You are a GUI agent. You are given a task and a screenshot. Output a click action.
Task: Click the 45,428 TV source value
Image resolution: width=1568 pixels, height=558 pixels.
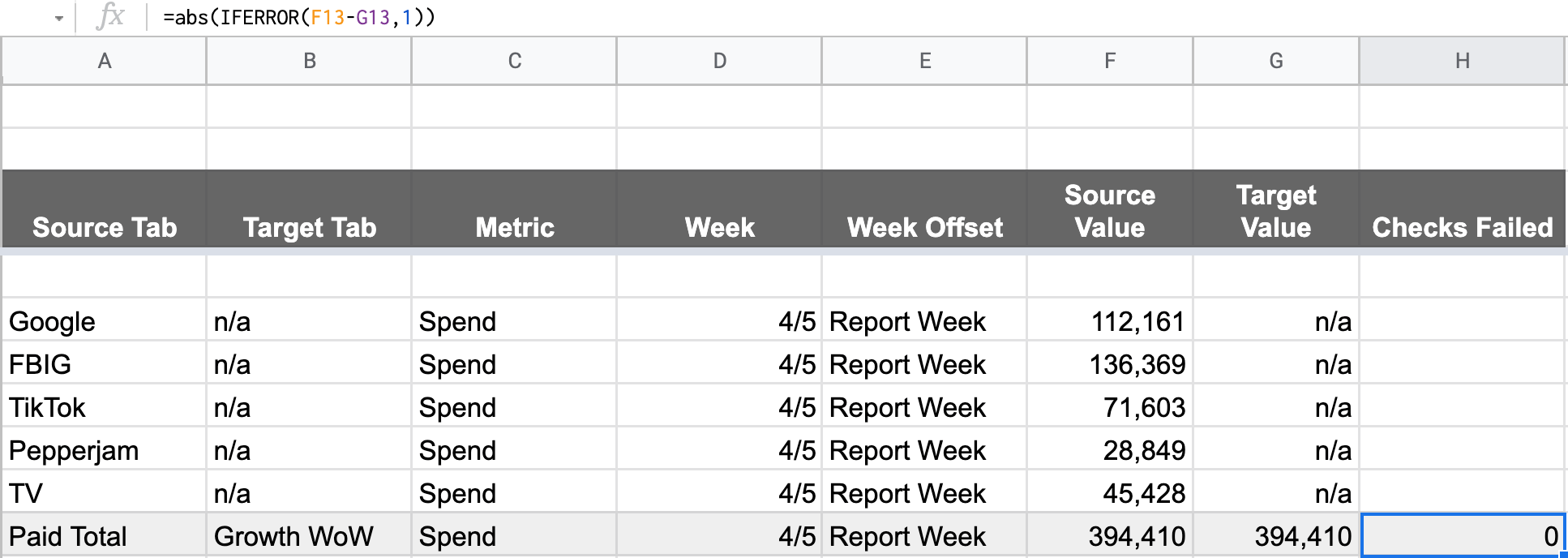coord(1110,493)
